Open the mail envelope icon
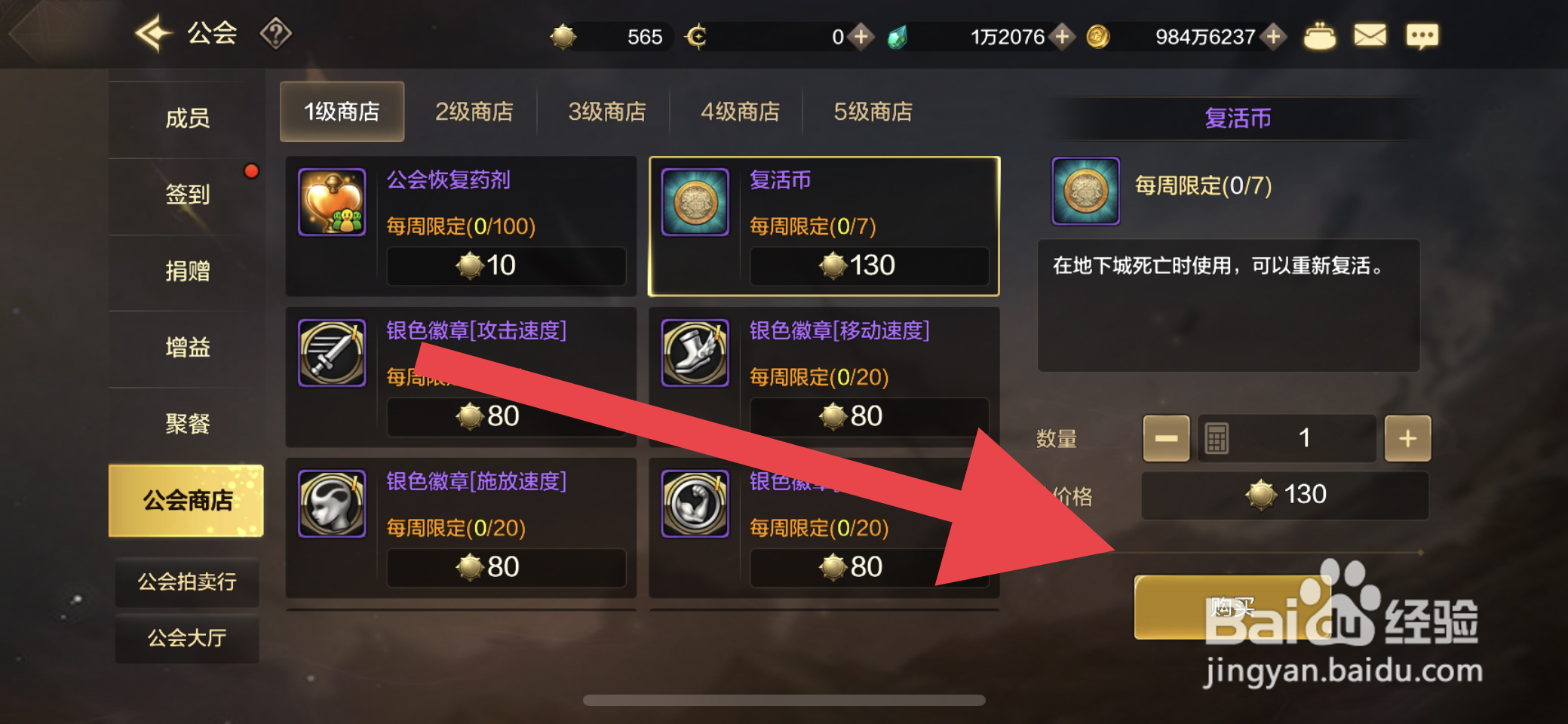This screenshot has width=1568, height=724. (x=1370, y=35)
